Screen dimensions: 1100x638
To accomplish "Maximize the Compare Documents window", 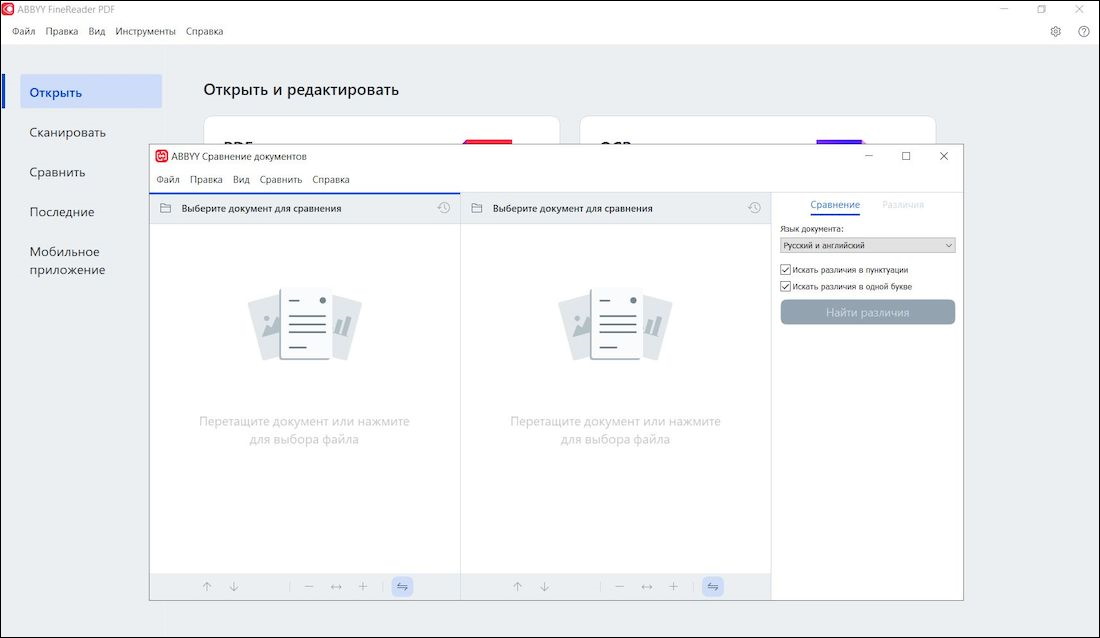I will [906, 156].
